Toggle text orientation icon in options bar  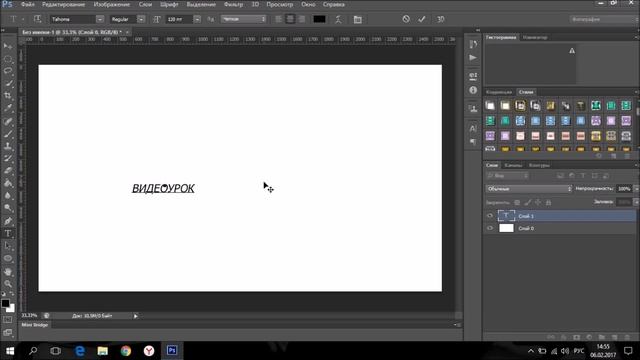(37, 19)
